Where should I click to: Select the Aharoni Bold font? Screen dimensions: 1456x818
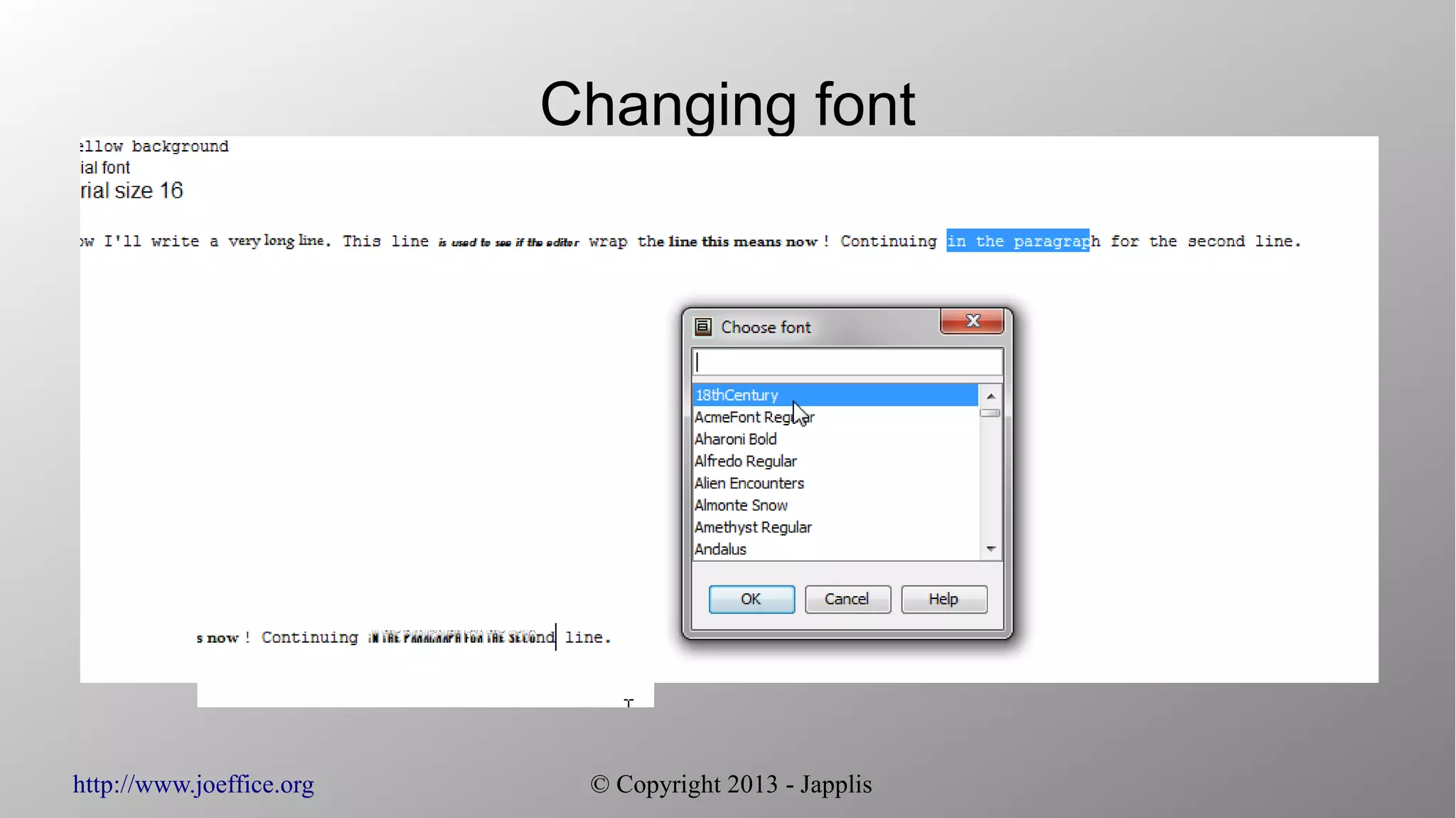click(x=835, y=439)
